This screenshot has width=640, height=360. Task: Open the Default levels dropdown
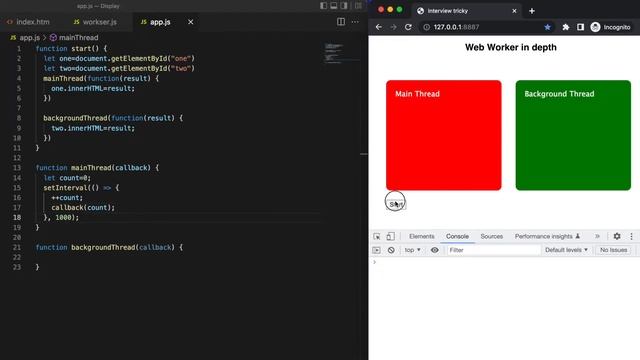point(566,250)
